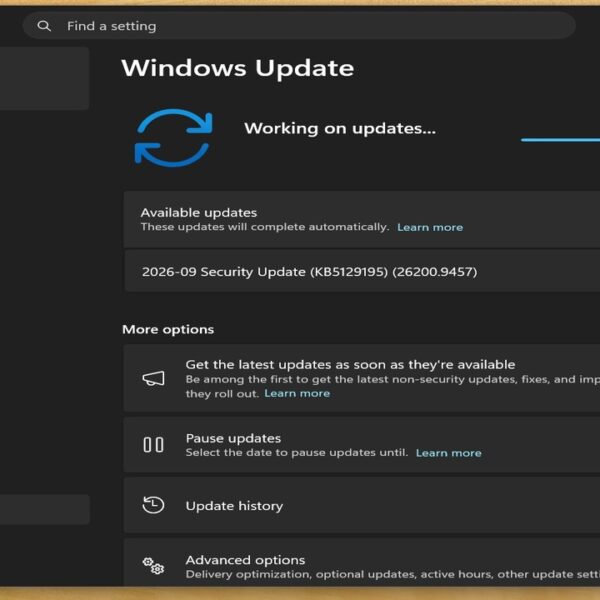
Task: Click the Advanced options gears icon
Action: [x=153, y=566]
